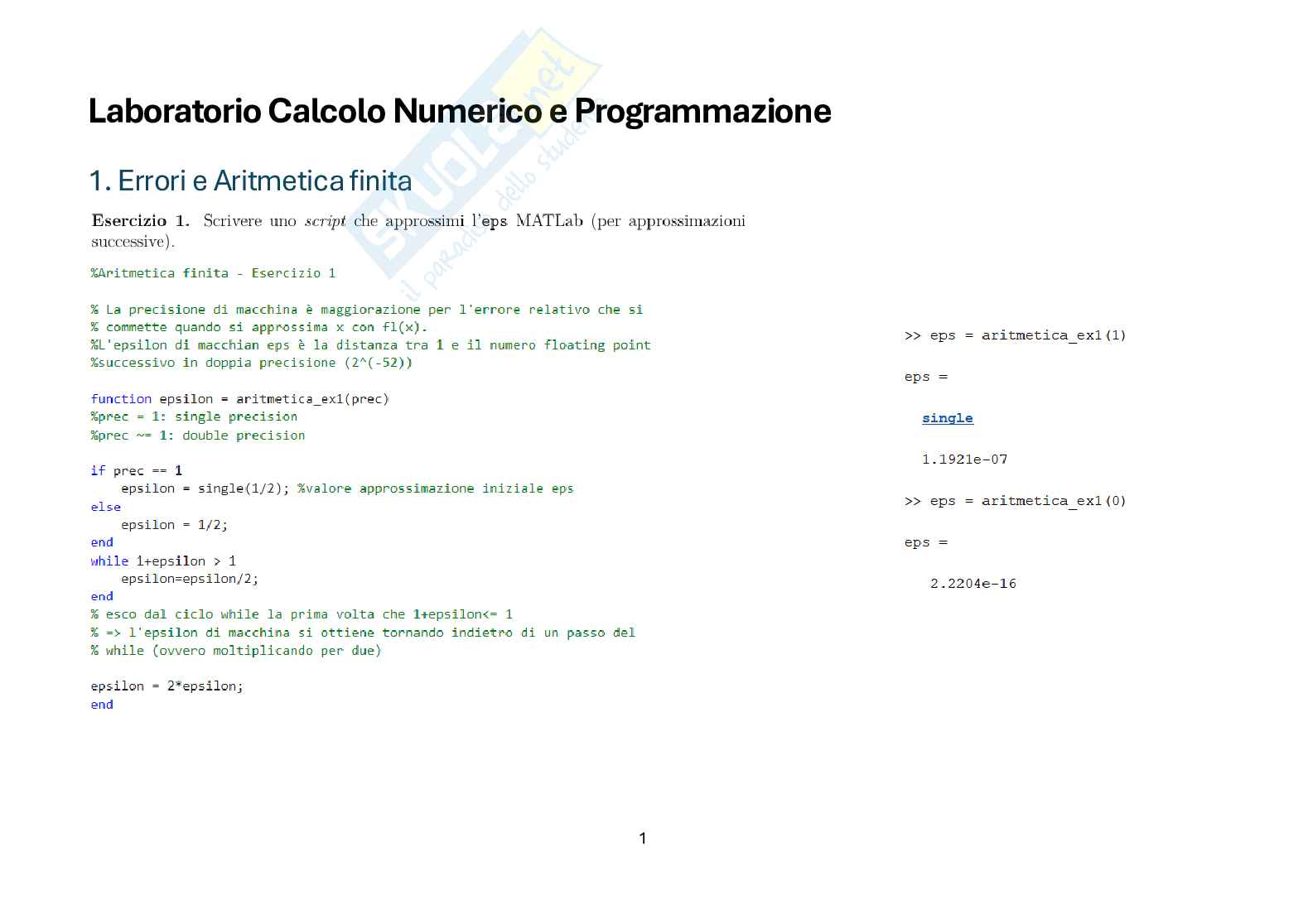Click the main title 'Laboratorio Calcolo Numerico e Programmazione'
1308x924 pixels.
tap(459, 111)
